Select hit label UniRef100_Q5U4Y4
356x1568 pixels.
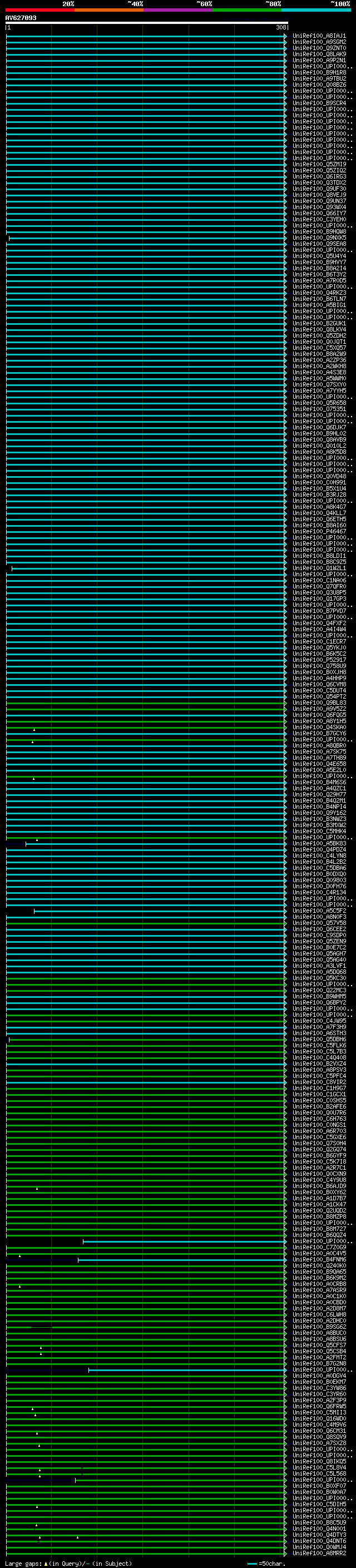click(319, 256)
